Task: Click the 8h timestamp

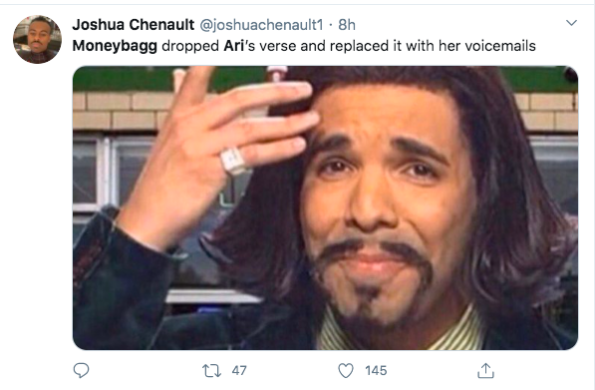Action: point(347,25)
